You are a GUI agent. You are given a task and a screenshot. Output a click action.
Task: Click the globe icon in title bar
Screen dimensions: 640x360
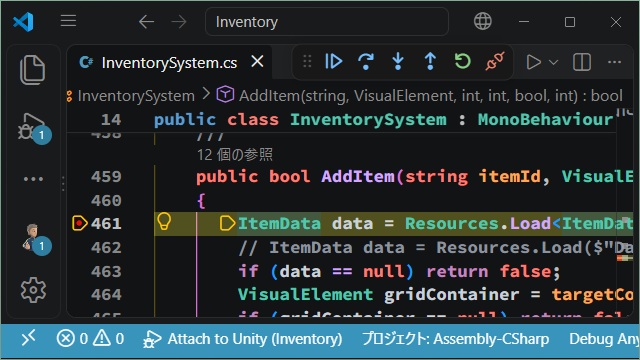(482, 21)
